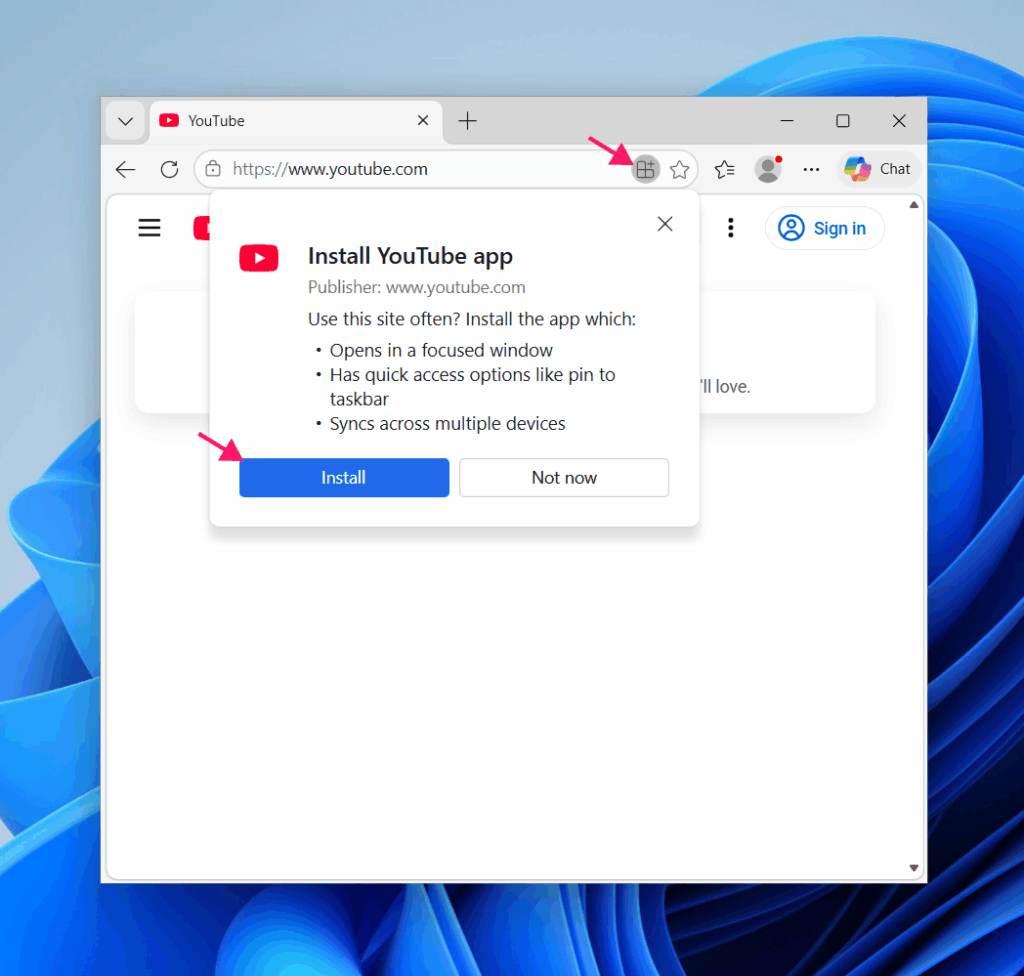Open YouTube hamburger guide menu

[x=150, y=227]
